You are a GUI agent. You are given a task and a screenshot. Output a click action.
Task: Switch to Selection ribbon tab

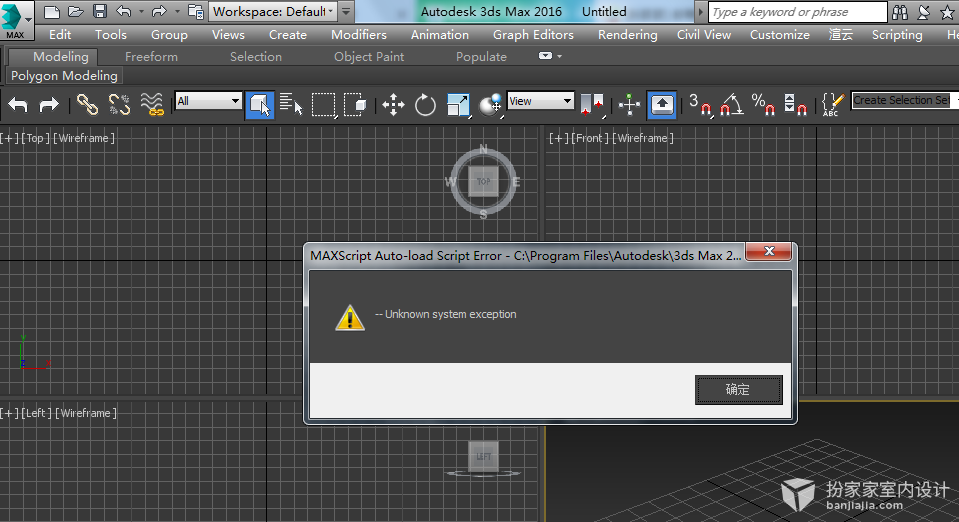coord(256,57)
